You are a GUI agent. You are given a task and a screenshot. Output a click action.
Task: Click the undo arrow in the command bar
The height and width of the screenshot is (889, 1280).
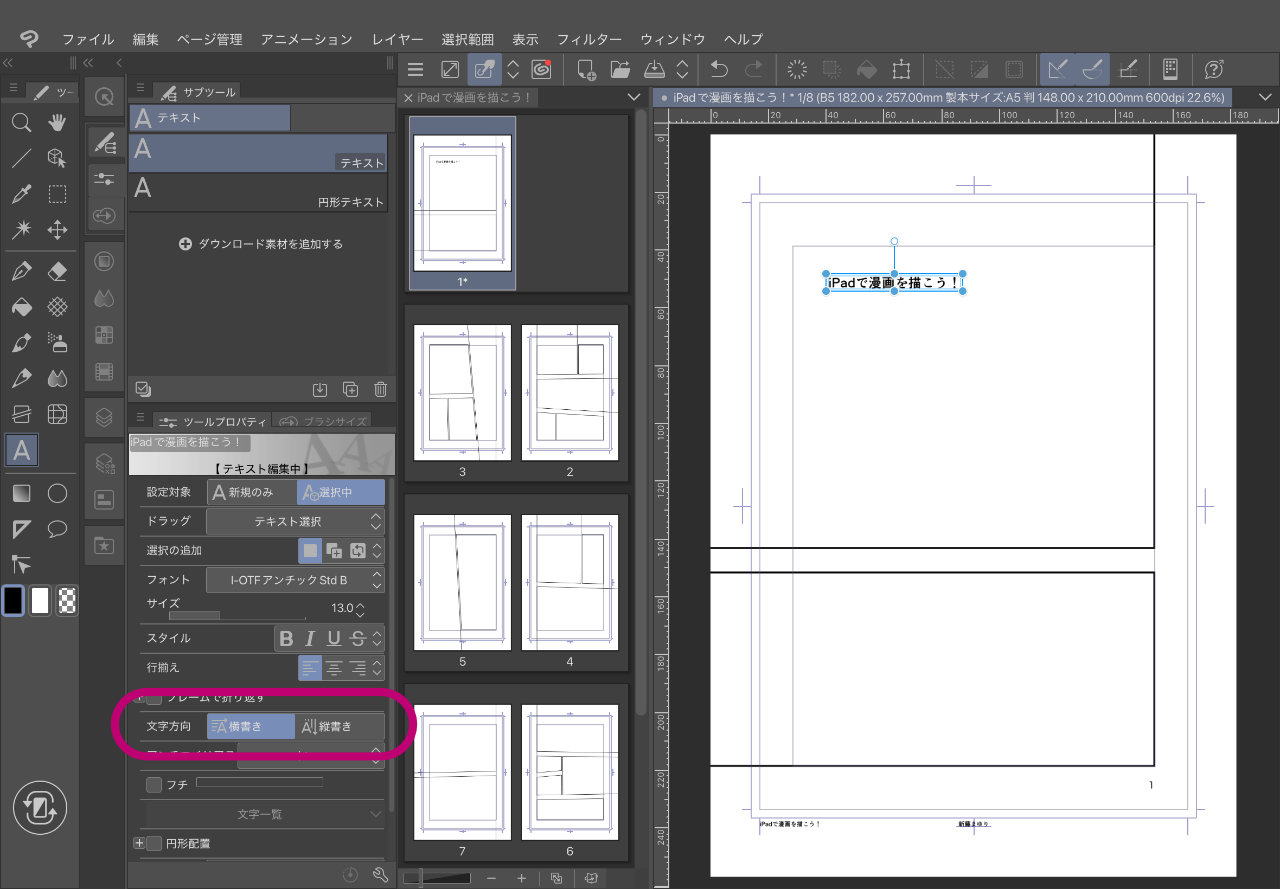coord(718,69)
